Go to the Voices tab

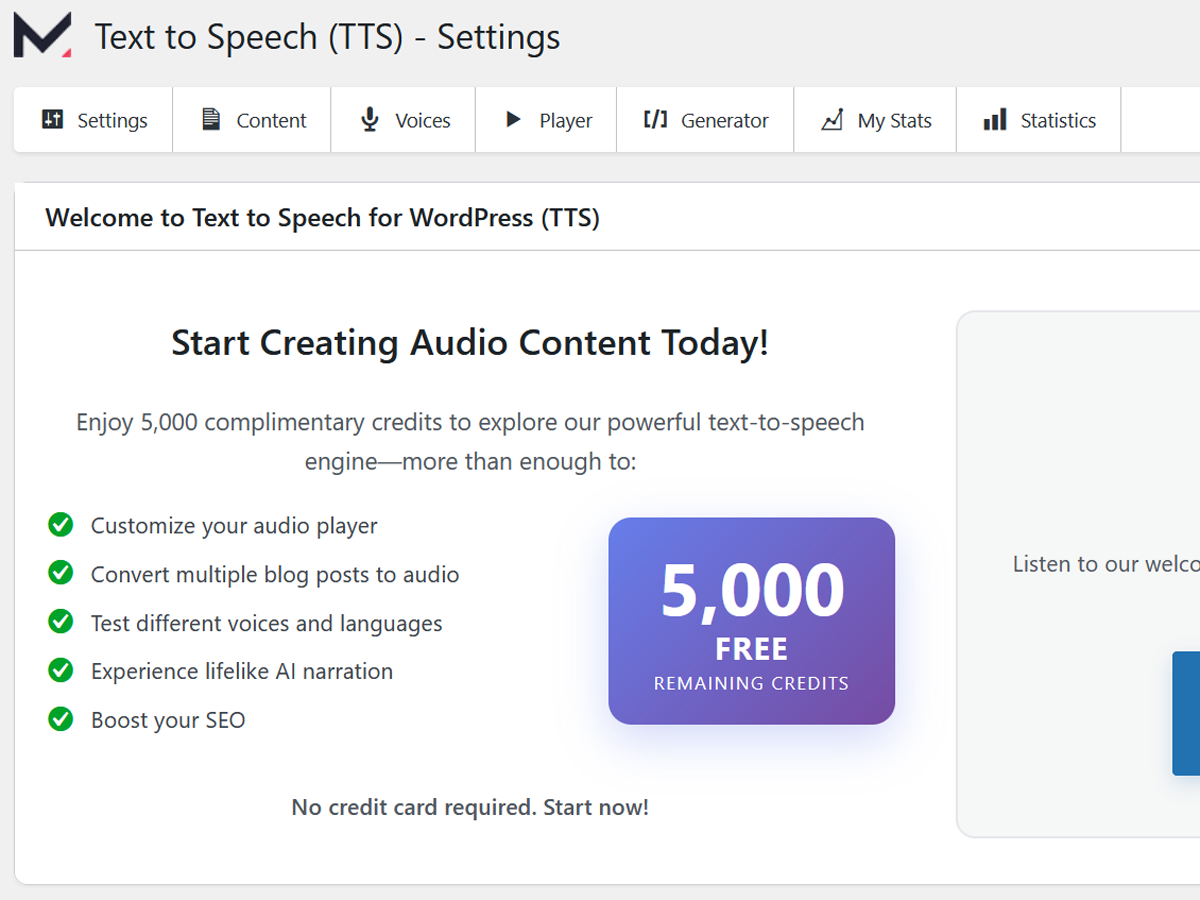tap(404, 120)
